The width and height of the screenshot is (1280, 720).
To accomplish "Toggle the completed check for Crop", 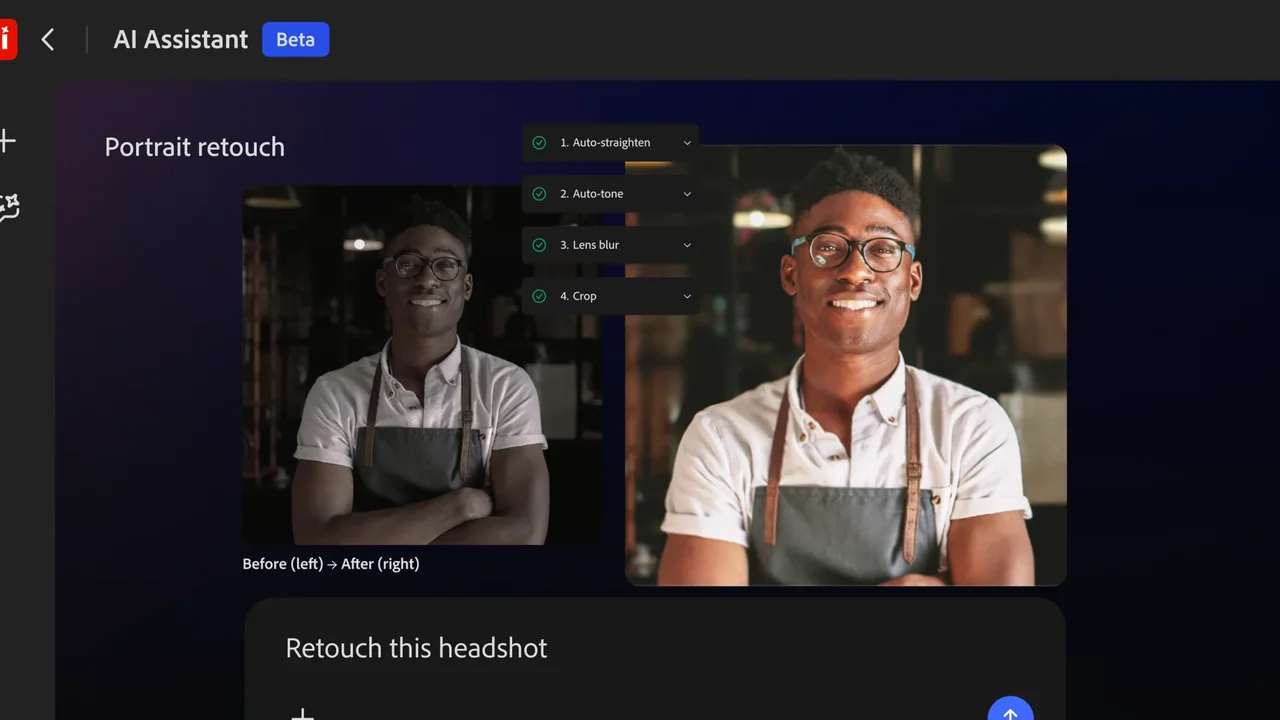I will point(541,296).
